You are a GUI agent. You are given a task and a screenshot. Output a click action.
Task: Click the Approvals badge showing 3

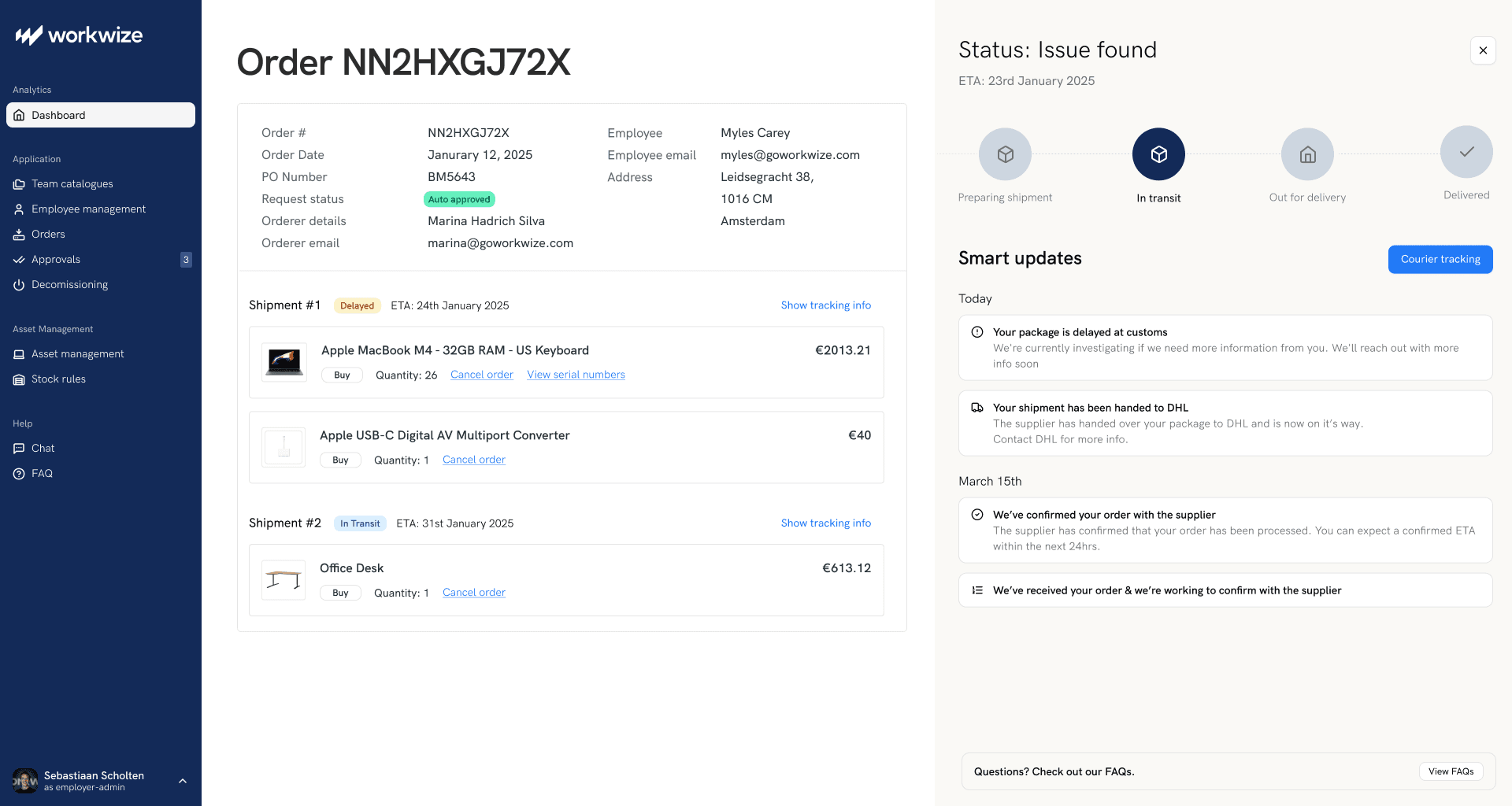[186, 260]
